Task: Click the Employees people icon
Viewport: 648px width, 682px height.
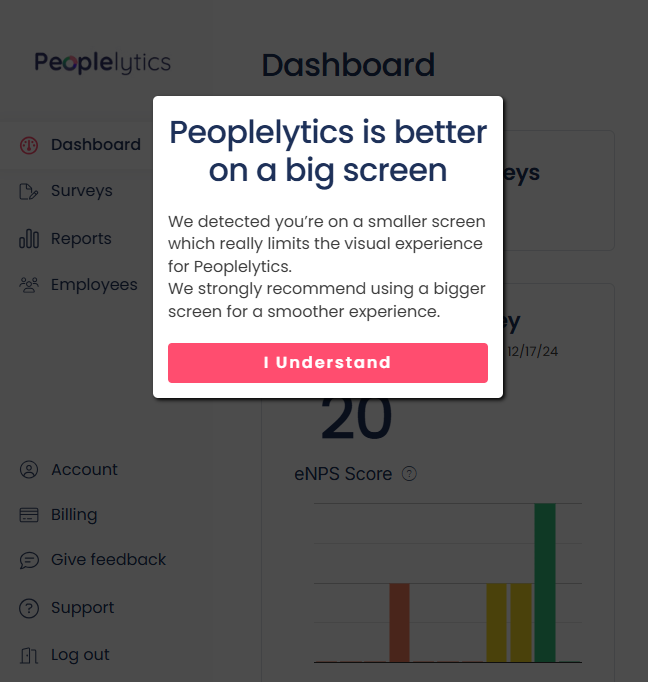Action: point(29,285)
